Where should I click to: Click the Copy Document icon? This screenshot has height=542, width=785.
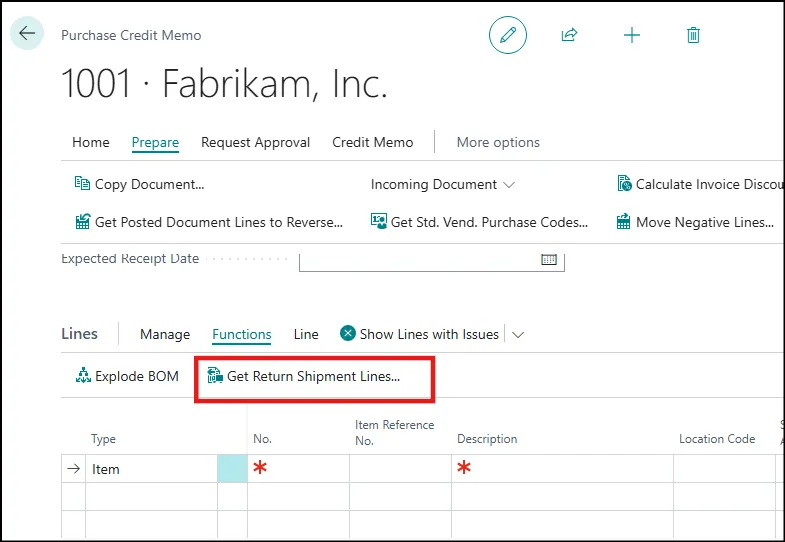click(82, 184)
